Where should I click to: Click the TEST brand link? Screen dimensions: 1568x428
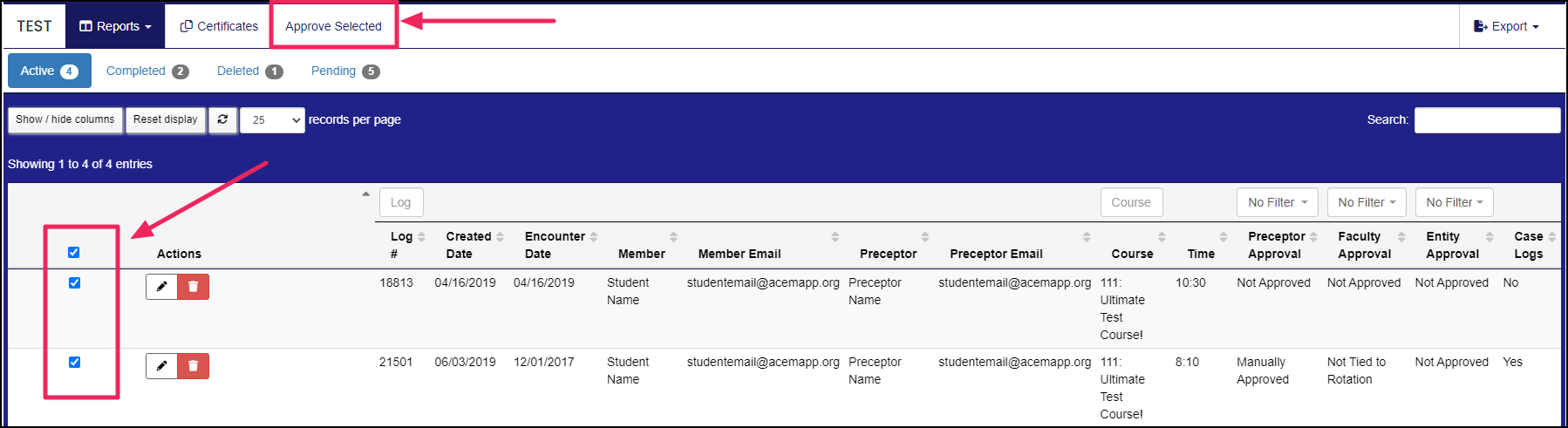point(34,26)
